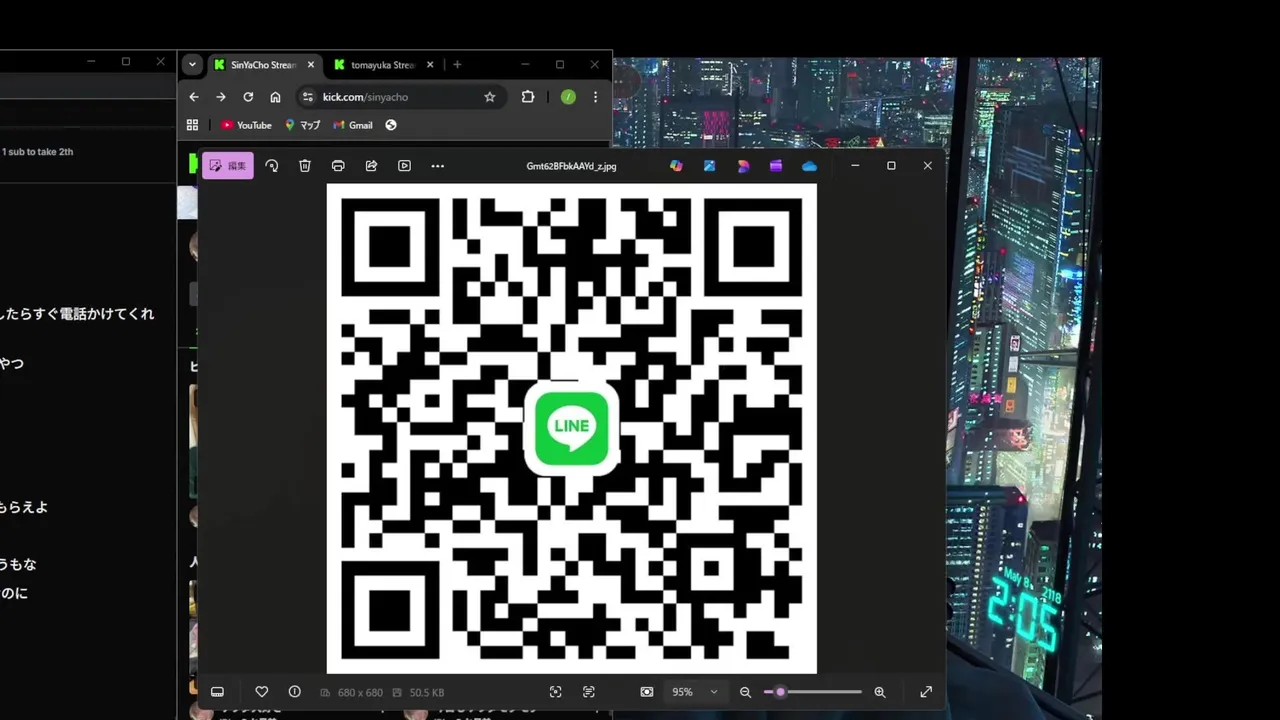Viewport: 1280px width, 720px height.
Task: Click file name Gmt62BFbkAAYd_z.jpg in title
Action: (571, 166)
